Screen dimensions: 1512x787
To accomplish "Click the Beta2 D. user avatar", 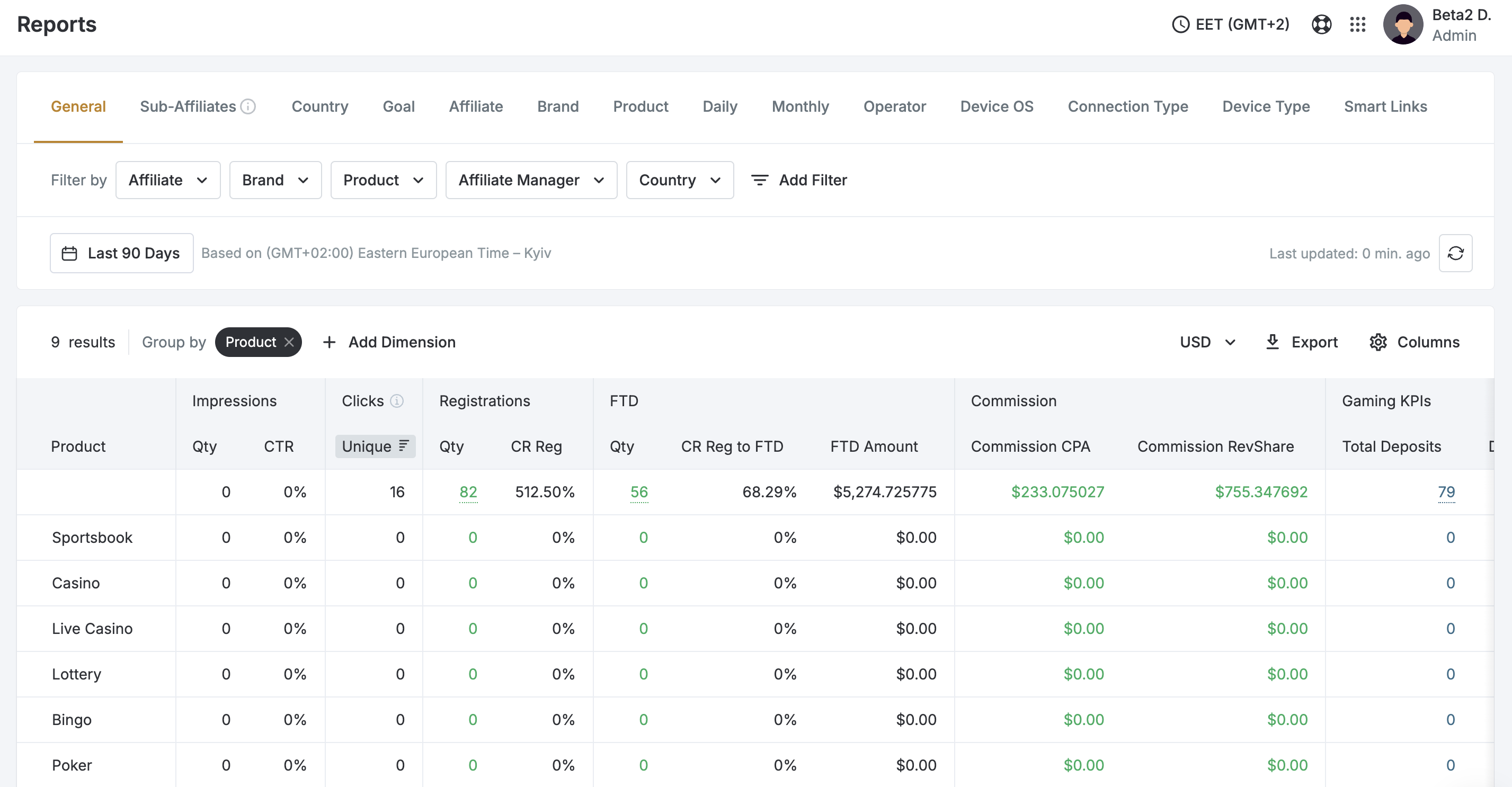I will pos(1402,25).
